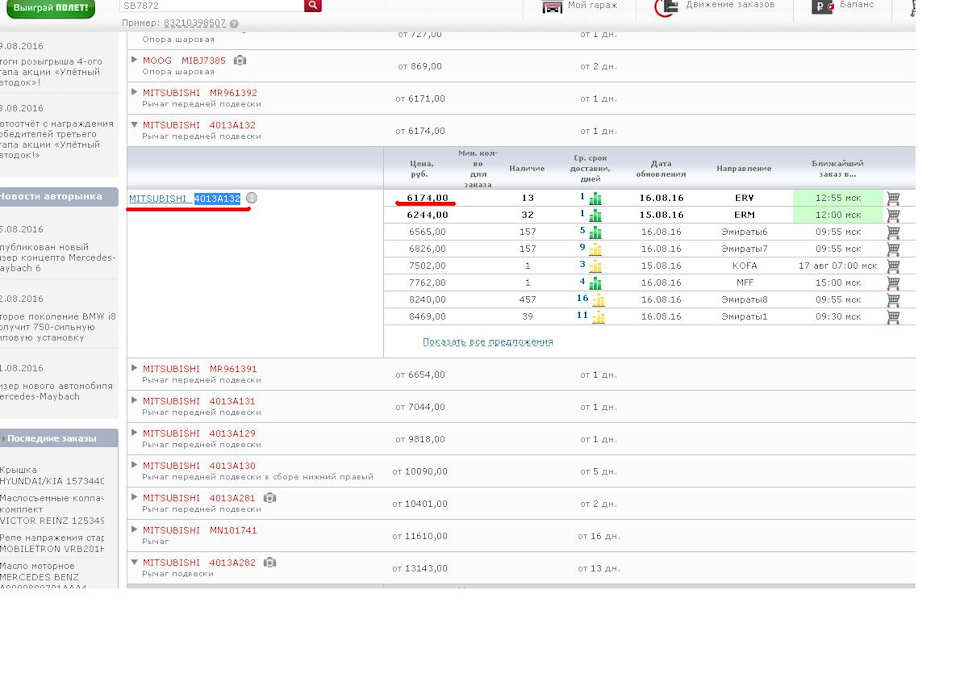The image size is (960, 678).
Task: Add the 6565,00 Эмираты6 offer to cart
Action: pos(893,232)
